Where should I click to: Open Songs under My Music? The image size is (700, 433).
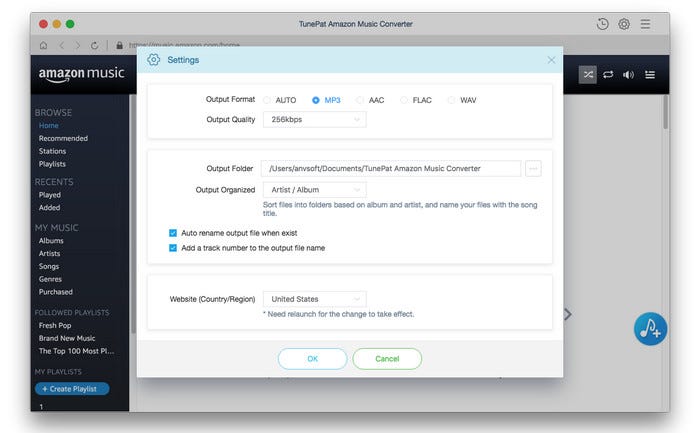(49, 266)
